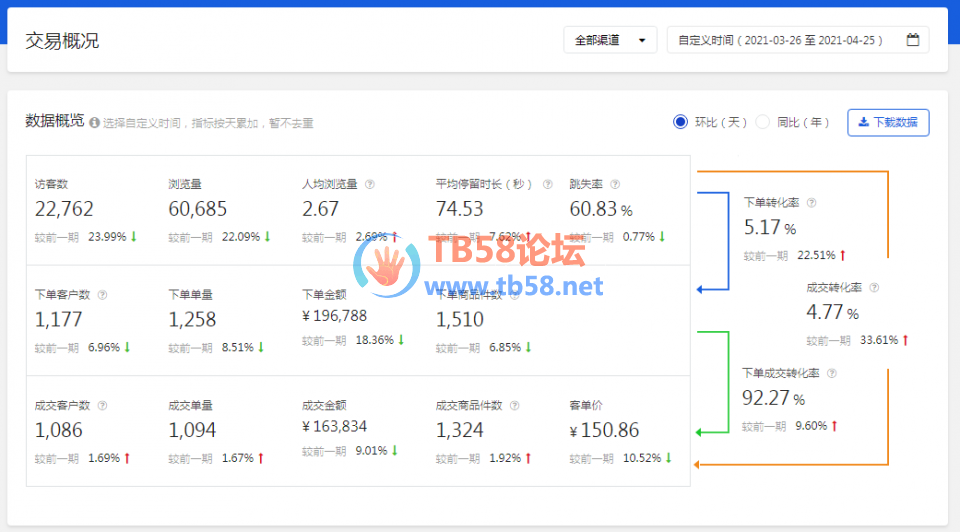Click the 成交商品件数 help icon
The width and height of the screenshot is (960, 532).
tap(514, 406)
